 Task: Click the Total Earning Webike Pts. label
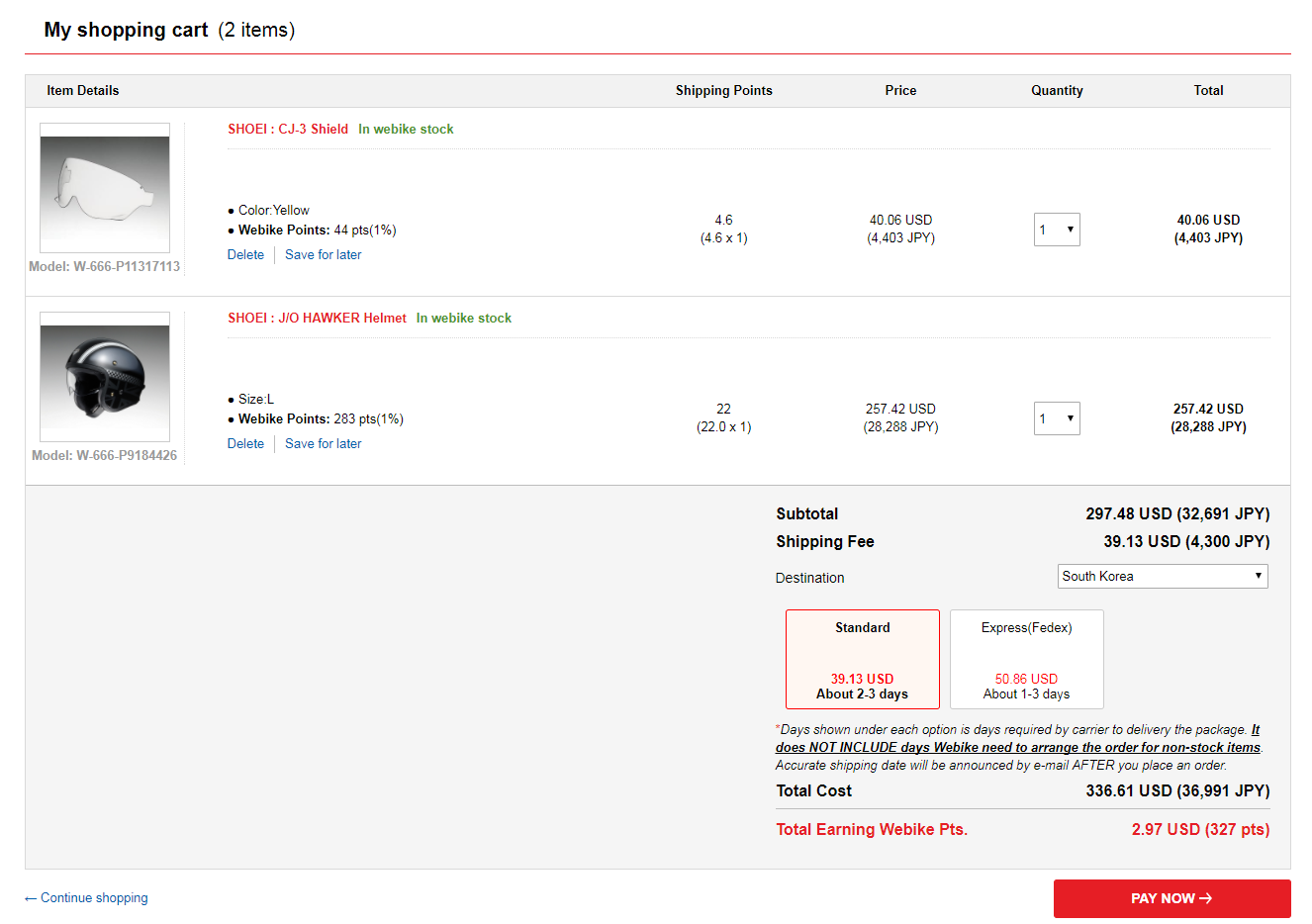click(x=871, y=829)
